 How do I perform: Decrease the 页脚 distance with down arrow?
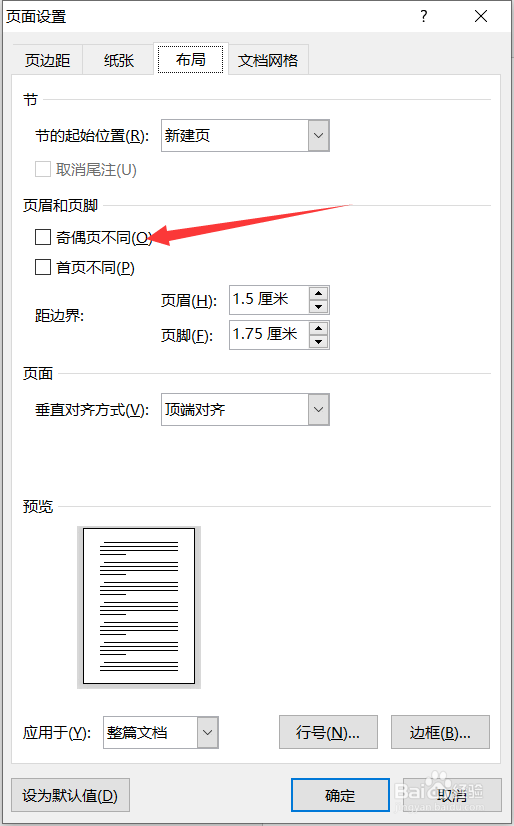coord(319,341)
